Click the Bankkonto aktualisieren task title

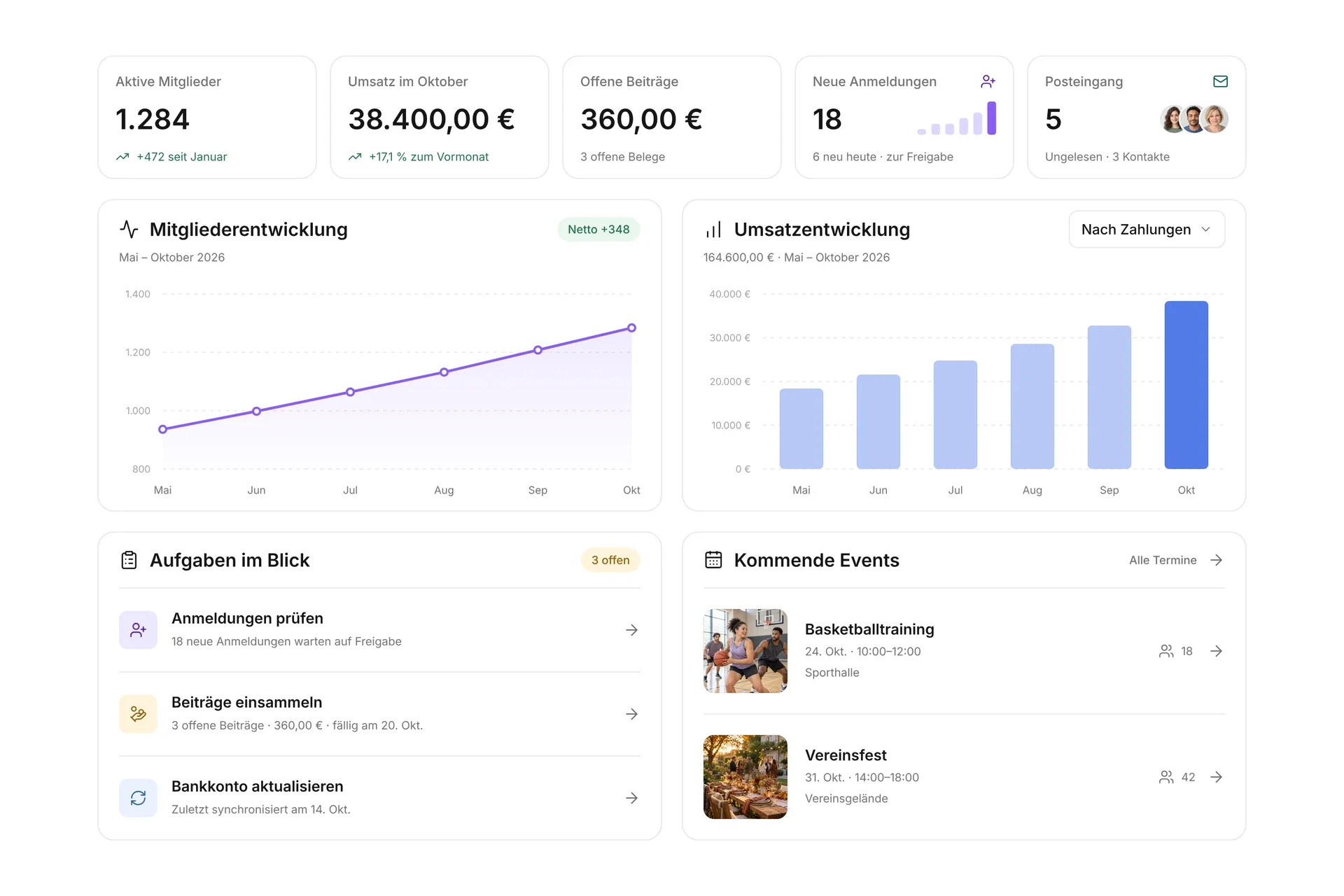coord(257,786)
